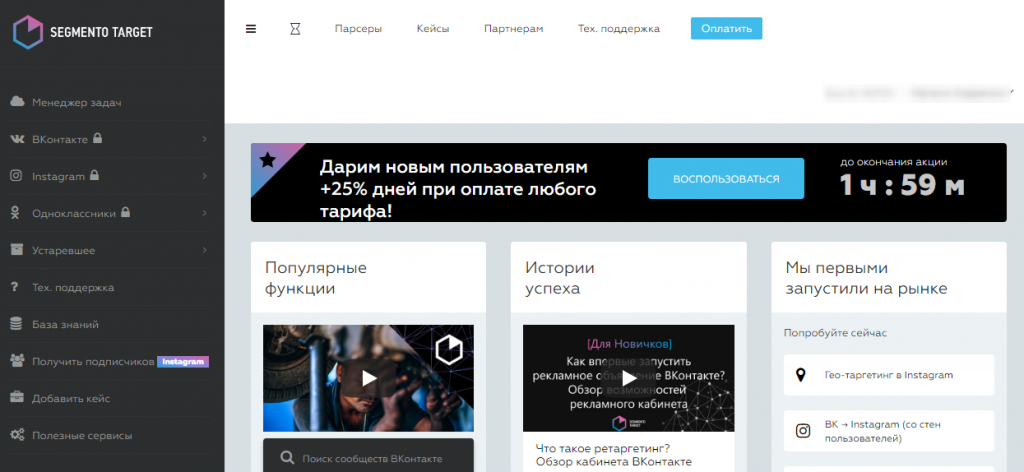Expand the ВКонтакте sidebar chevron

pyautogui.click(x=204, y=139)
